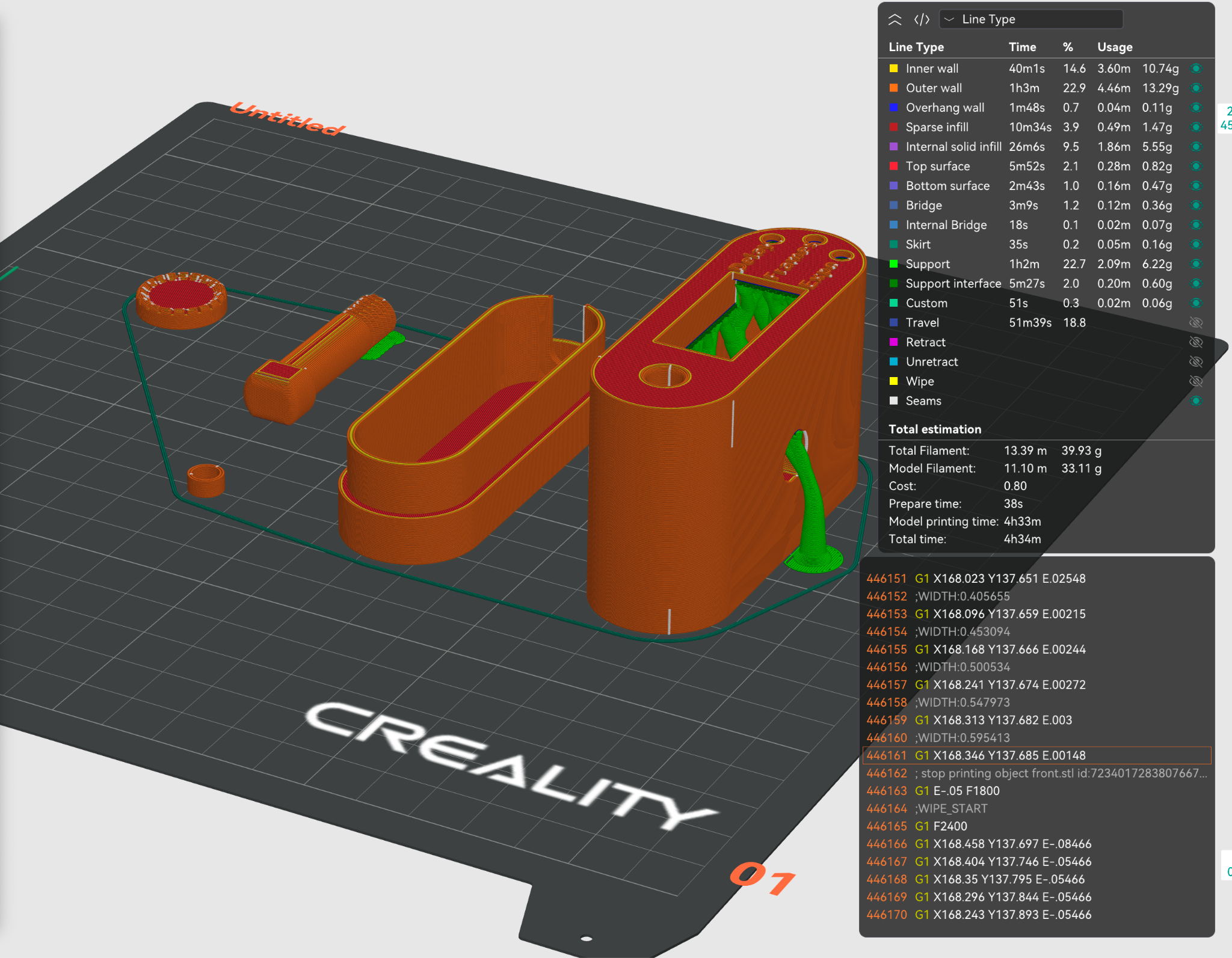Toggle Seams visibility eye icon
This screenshot has height=958, width=1232.
[1196, 401]
